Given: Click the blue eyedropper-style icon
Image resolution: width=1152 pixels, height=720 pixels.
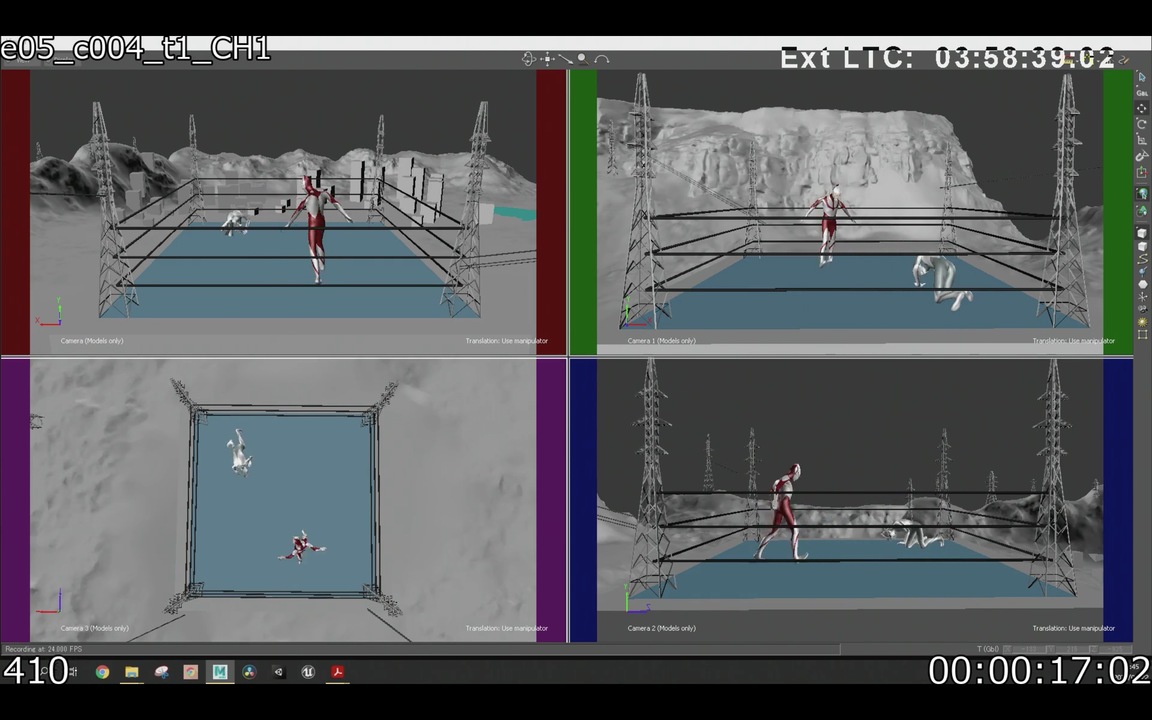Looking at the screenshot, I should pyautogui.click(x=1142, y=271).
